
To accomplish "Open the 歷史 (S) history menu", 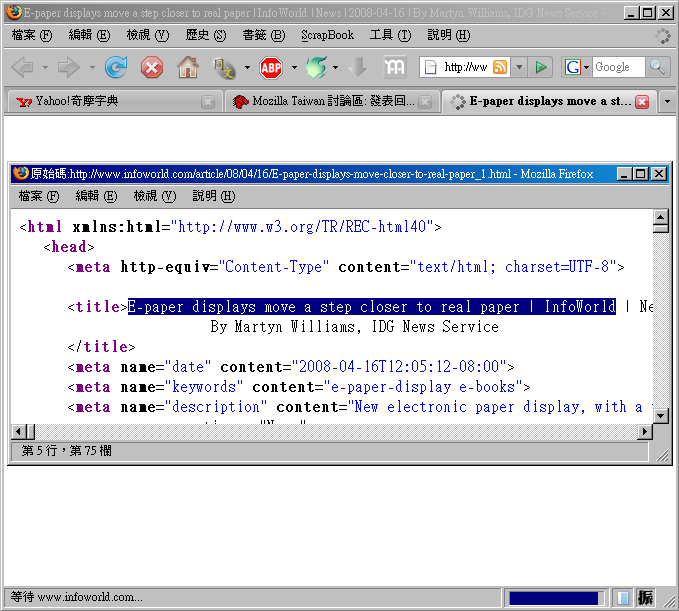I will click(x=206, y=35).
